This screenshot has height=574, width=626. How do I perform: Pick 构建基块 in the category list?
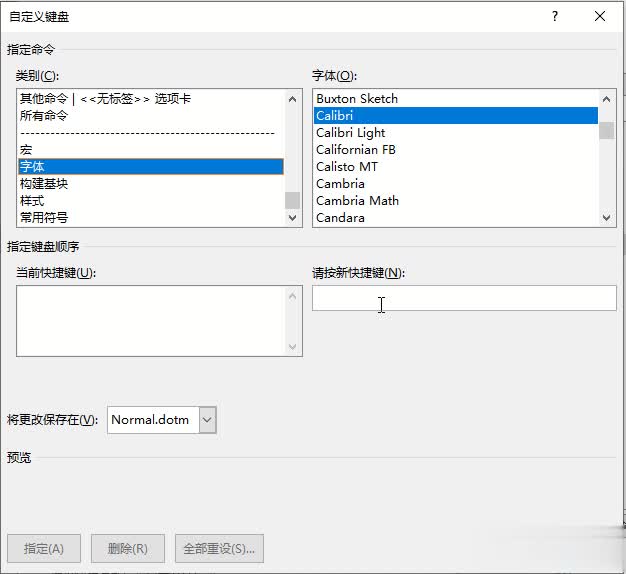151,184
